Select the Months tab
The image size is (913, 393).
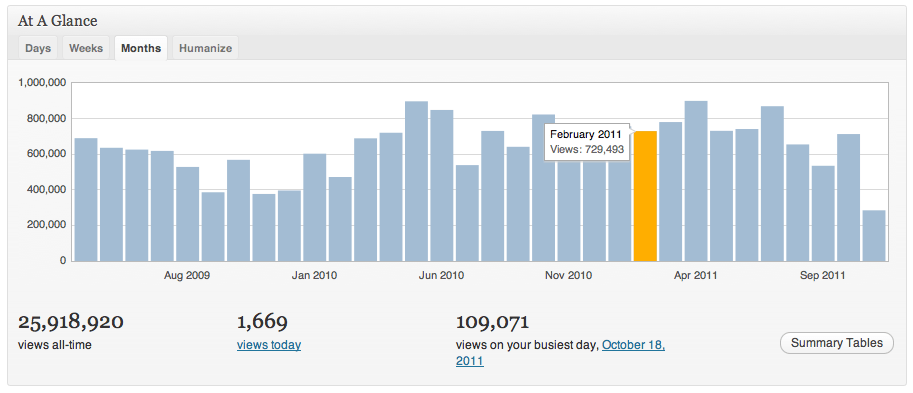[x=141, y=48]
